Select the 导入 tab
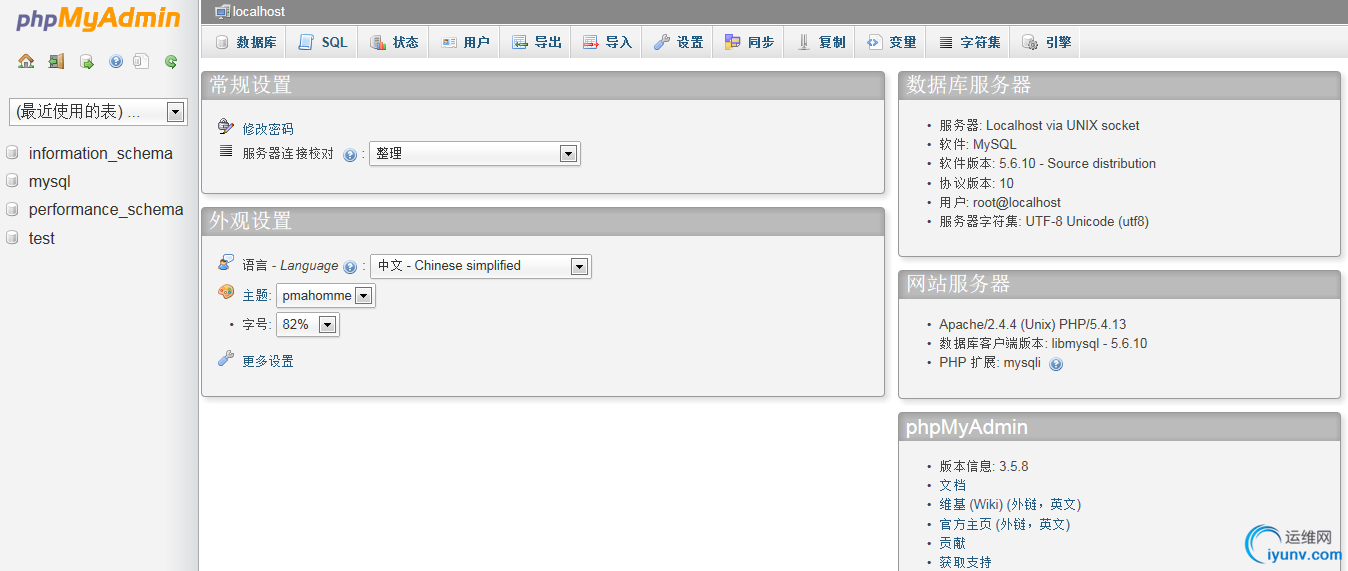This screenshot has height=571, width=1348. [x=608, y=42]
